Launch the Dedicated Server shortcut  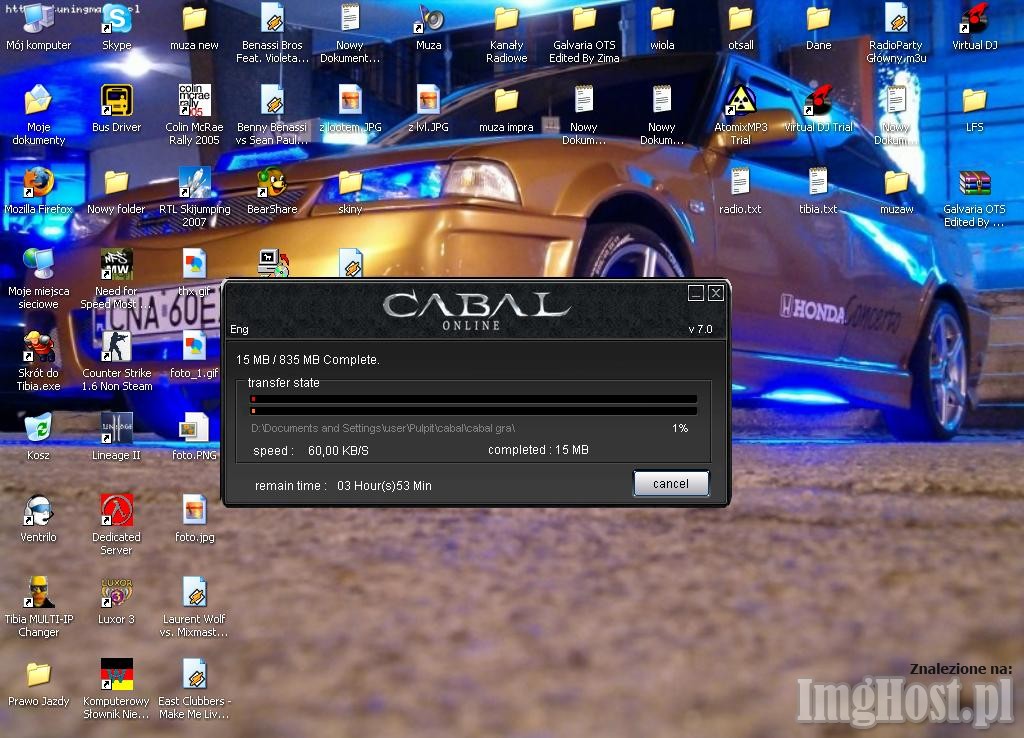(x=117, y=511)
